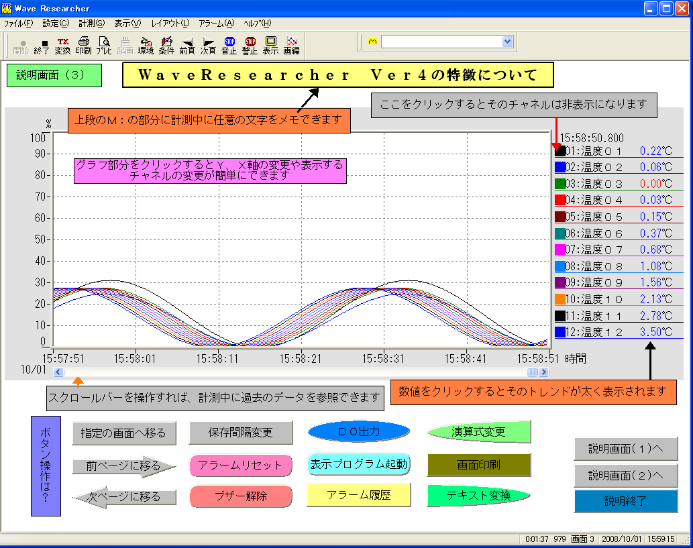The height and width of the screenshot is (548, 693).
Task: Go to 説明画面(2)へ
Action: point(626,476)
